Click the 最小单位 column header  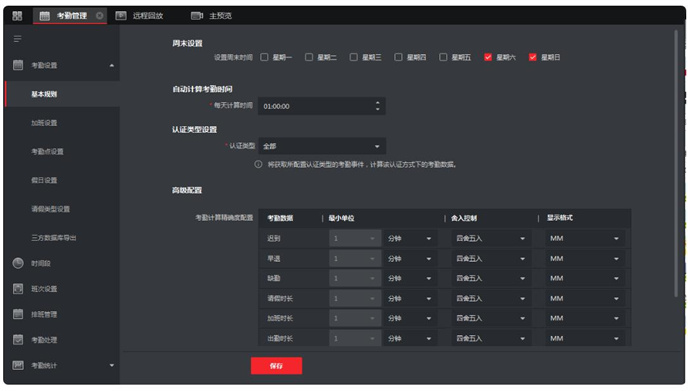341,218
